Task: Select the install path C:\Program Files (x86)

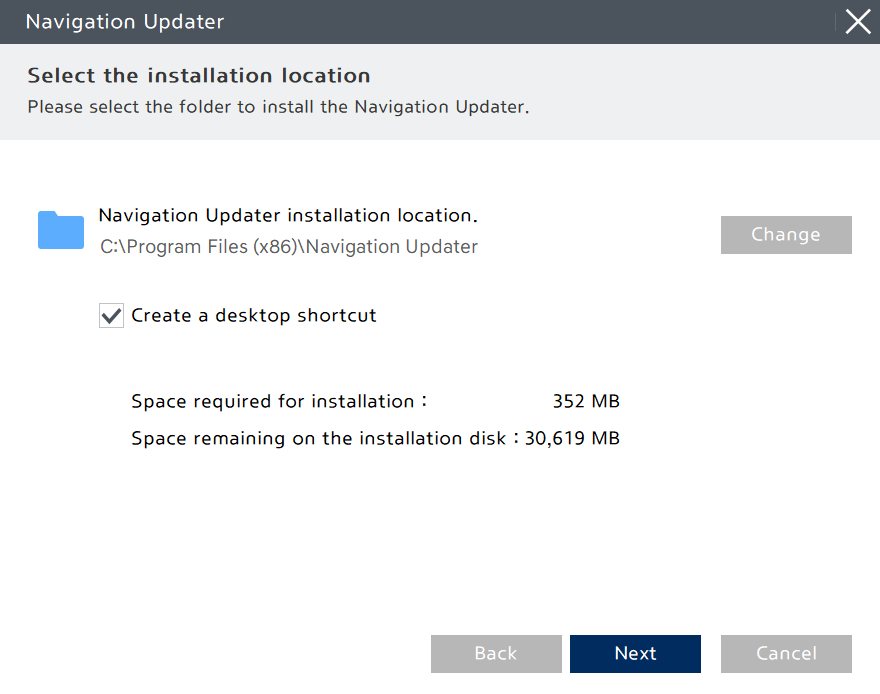Action: click(x=287, y=246)
